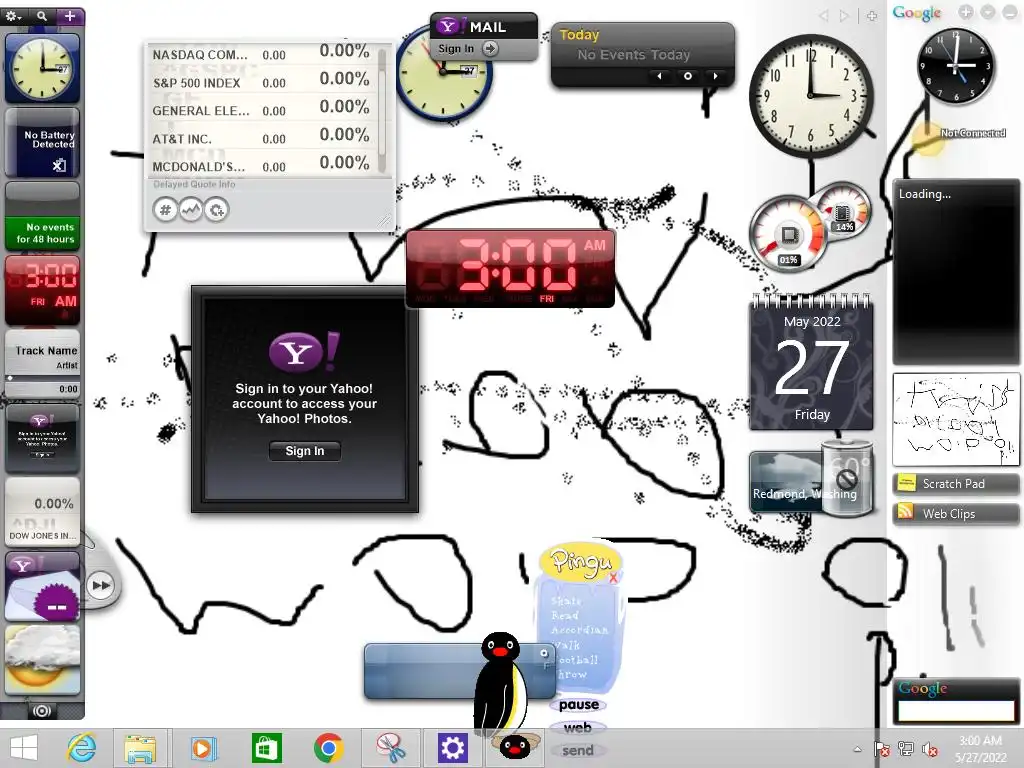Click the stock ticker resize grip corner
The width and height of the screenshot is (1024, 768).
point(384,222)
